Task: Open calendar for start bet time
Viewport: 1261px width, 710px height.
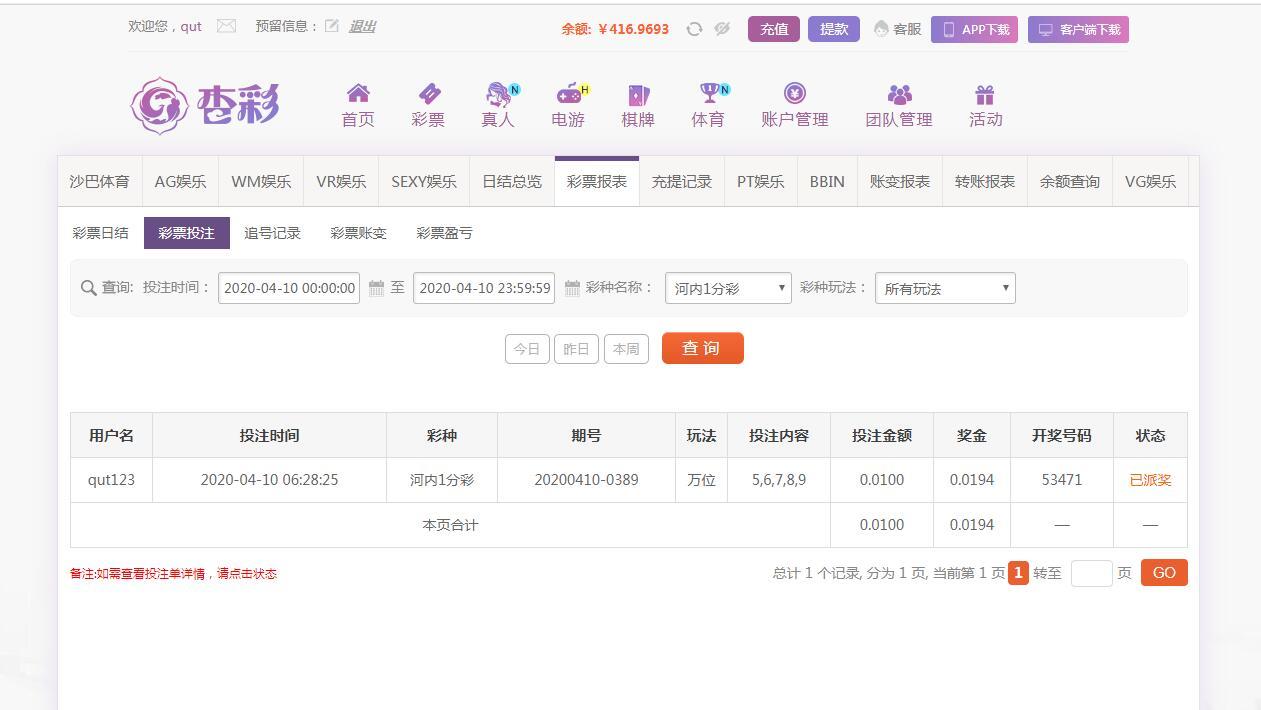Action: coord(376,288)
